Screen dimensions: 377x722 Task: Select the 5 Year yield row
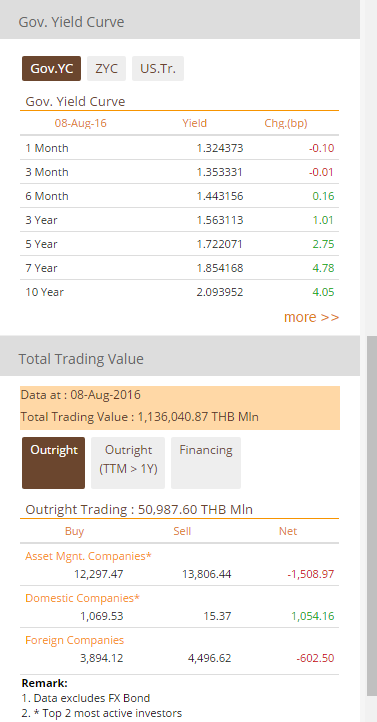tap(180, 244)
